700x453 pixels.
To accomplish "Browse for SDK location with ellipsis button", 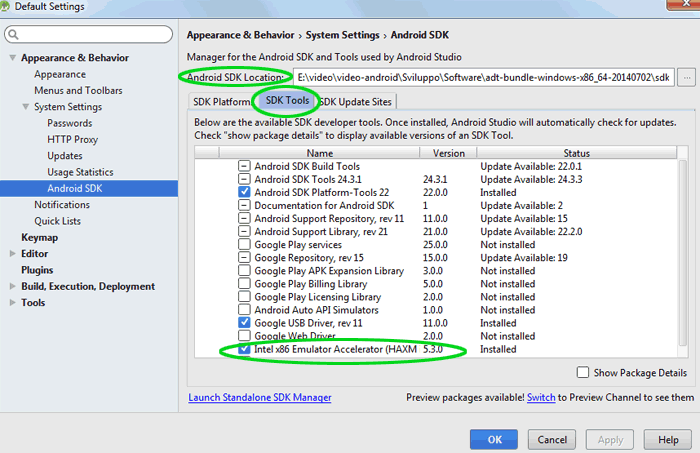I will 687,77.
